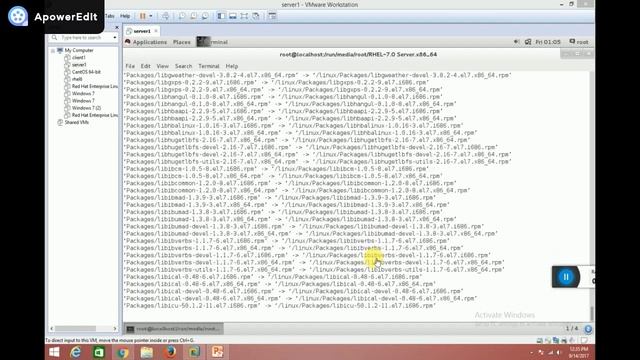Click the revert snapshot toolbar icon

[x=193, y=16]
